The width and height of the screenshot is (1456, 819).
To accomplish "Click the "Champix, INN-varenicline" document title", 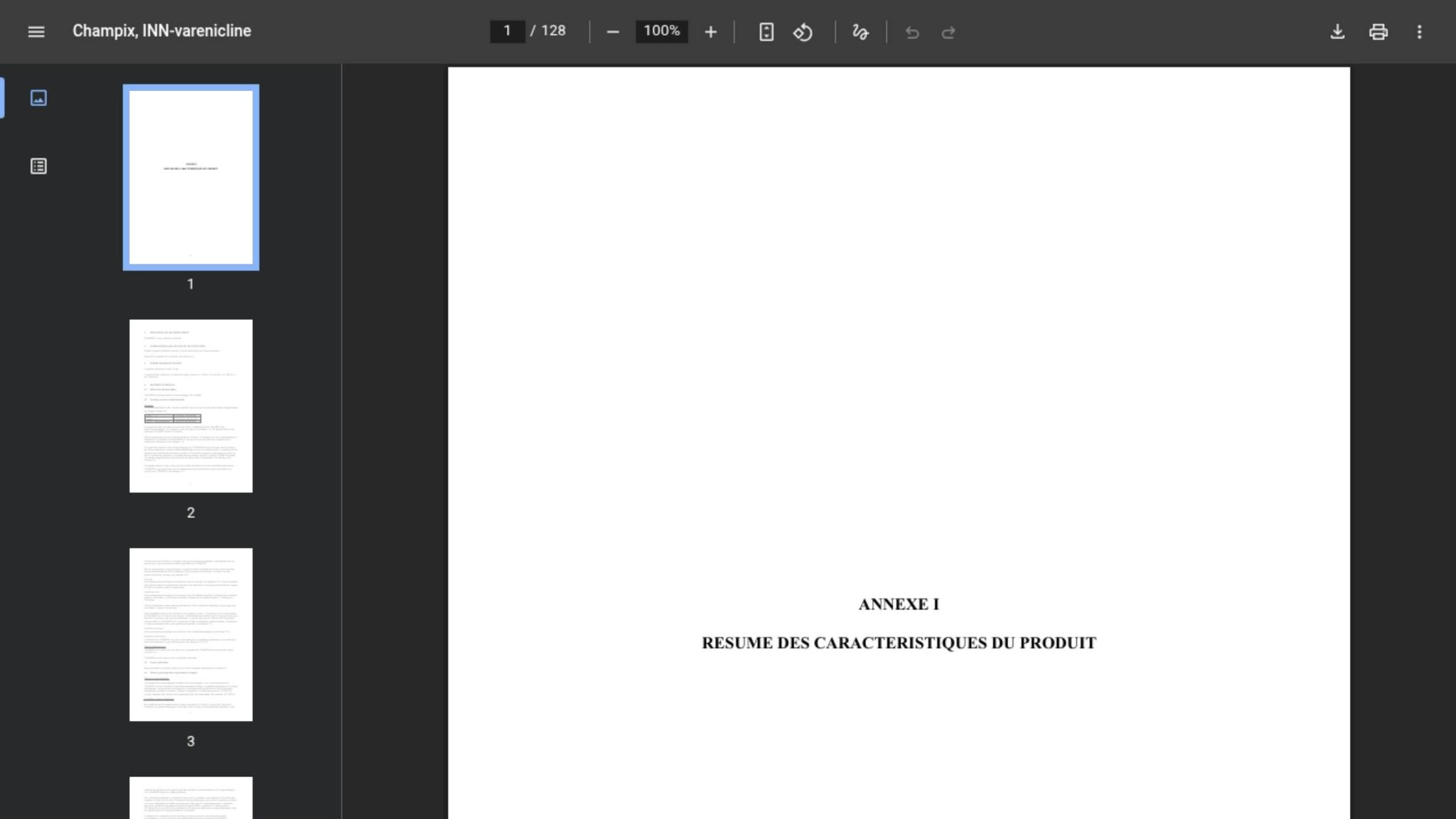I will (x=161, y=31).
